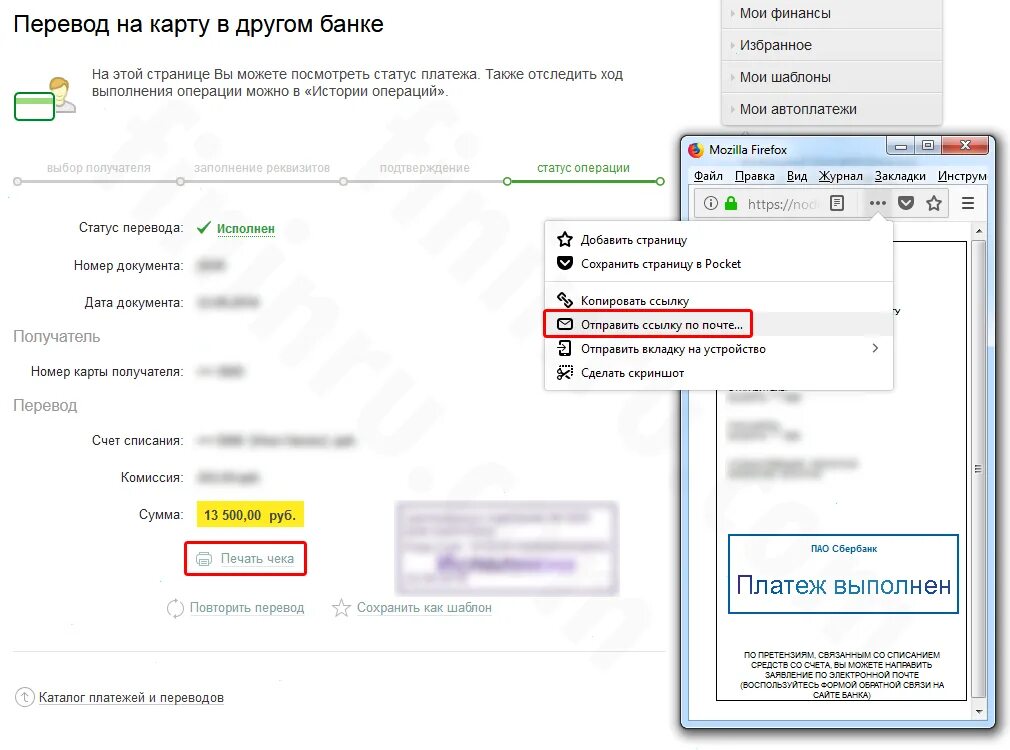Click выбор получателя step label
The width and height of the screenshot is (1010, 750).
[x=99, y=168]
